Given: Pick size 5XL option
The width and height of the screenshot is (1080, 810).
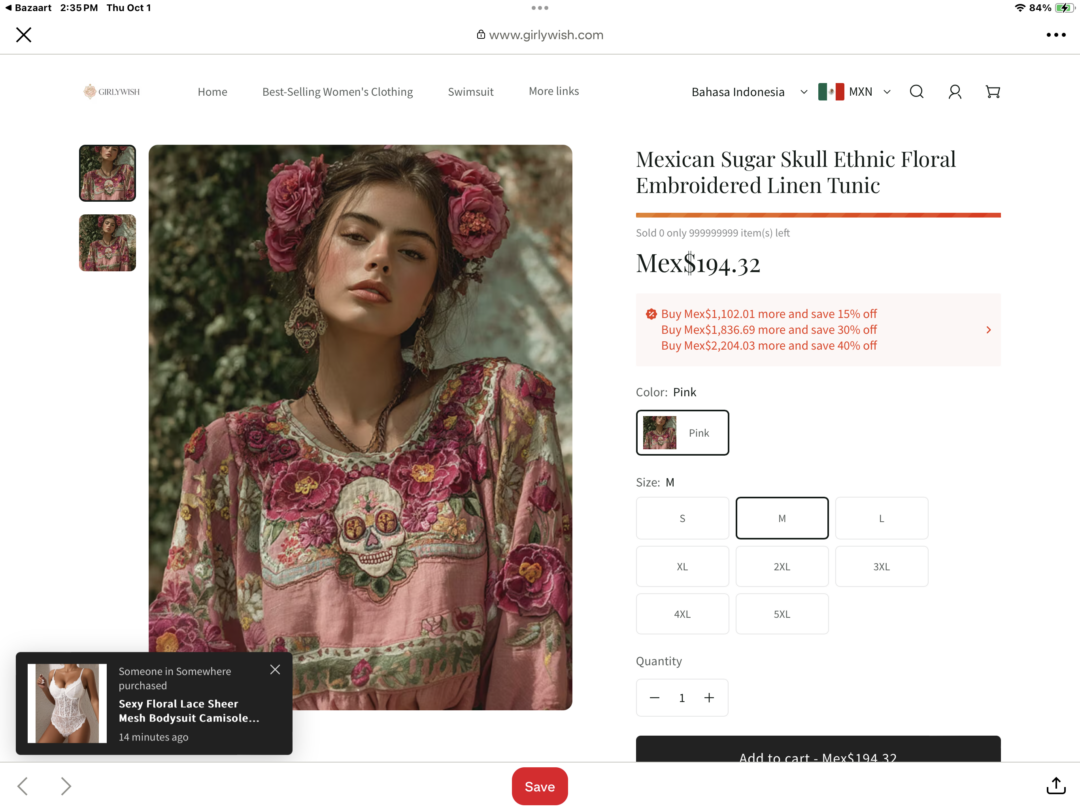Looking at the screenshot, I should 782,614.
